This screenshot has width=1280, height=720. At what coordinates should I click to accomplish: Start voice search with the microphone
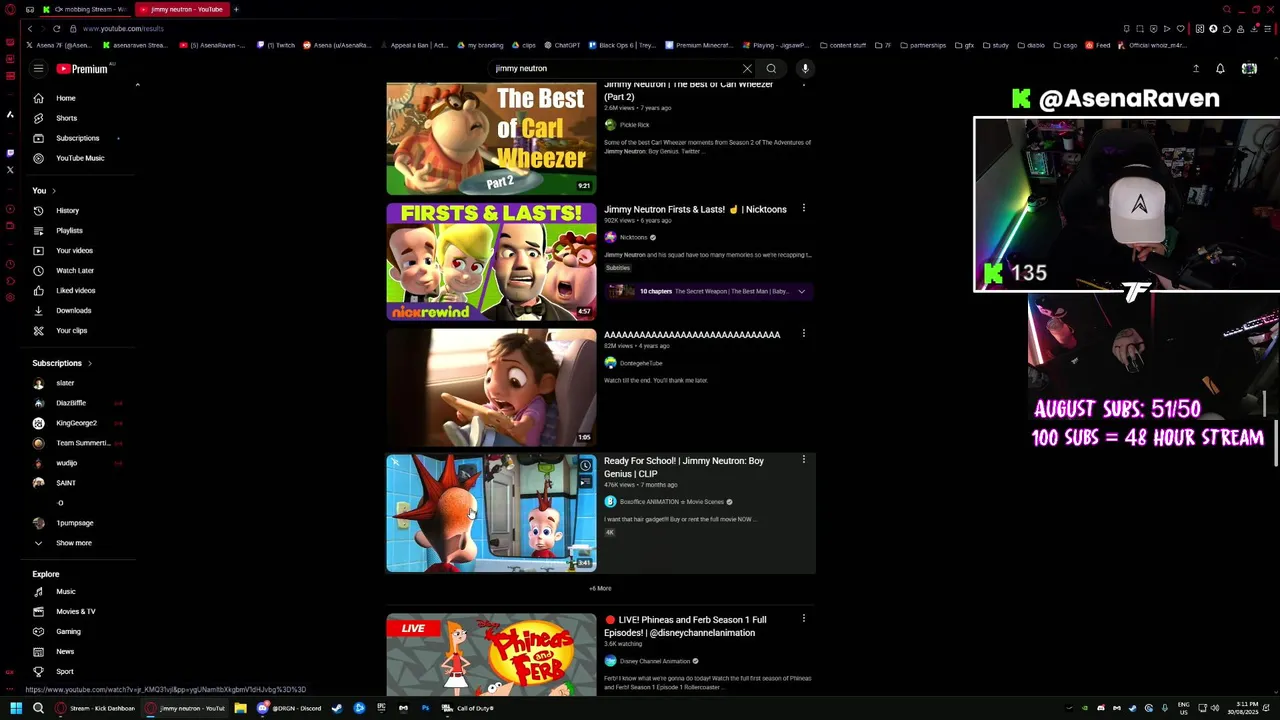coord(805,69)
